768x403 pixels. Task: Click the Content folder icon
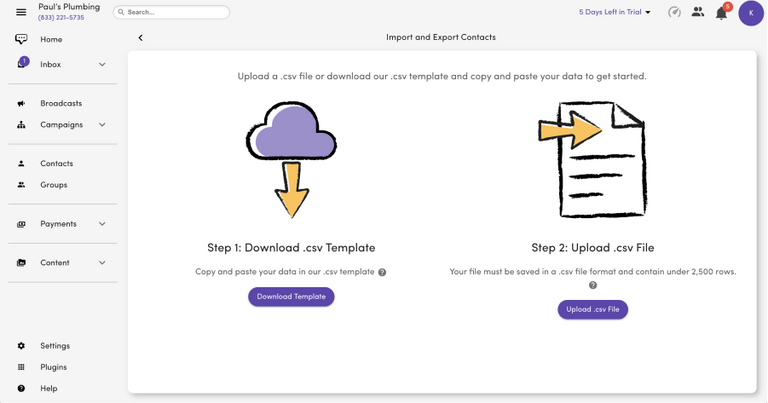pos(21,263)
